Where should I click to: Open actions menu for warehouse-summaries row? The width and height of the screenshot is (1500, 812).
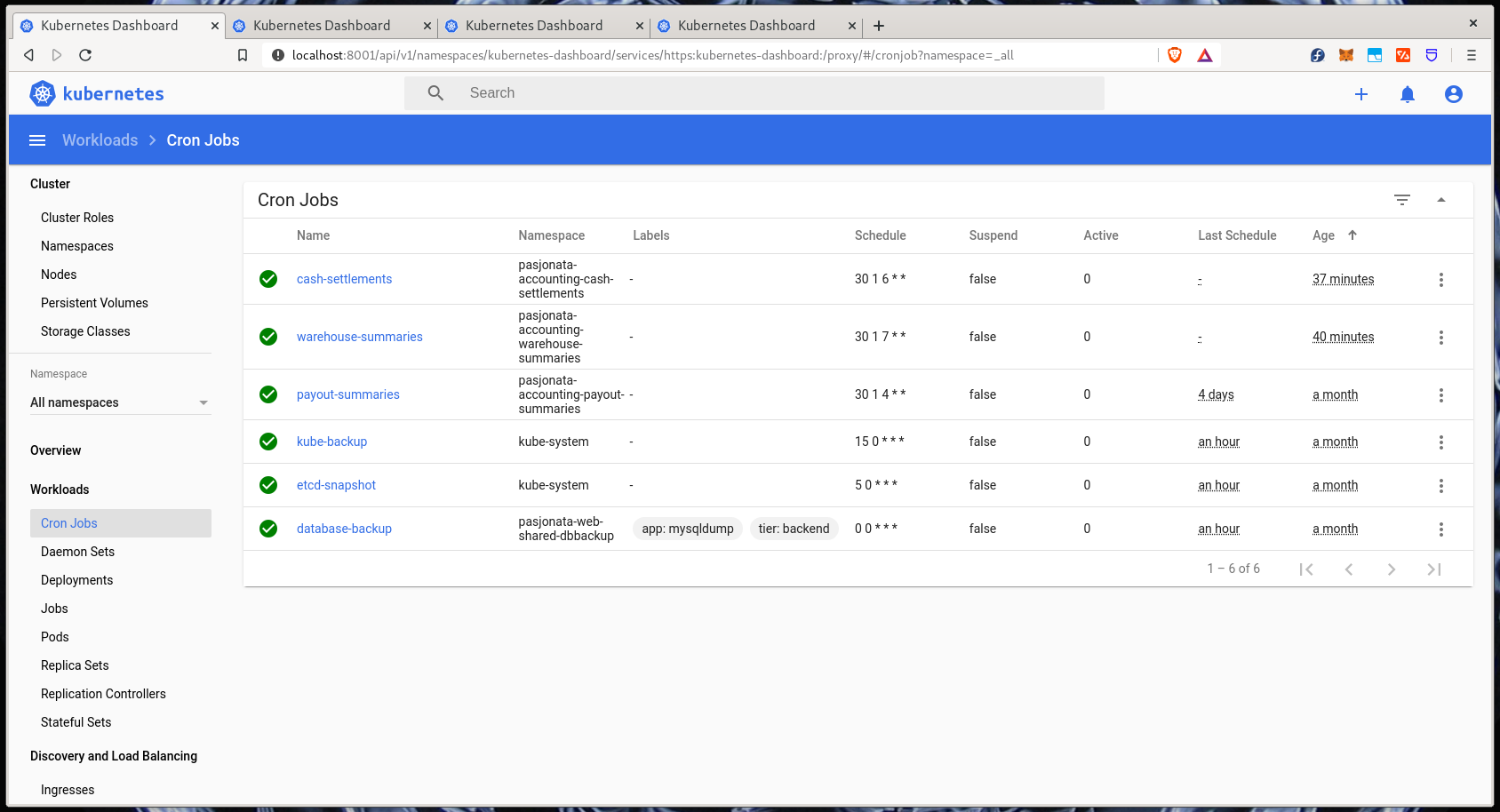point(1441,338)
